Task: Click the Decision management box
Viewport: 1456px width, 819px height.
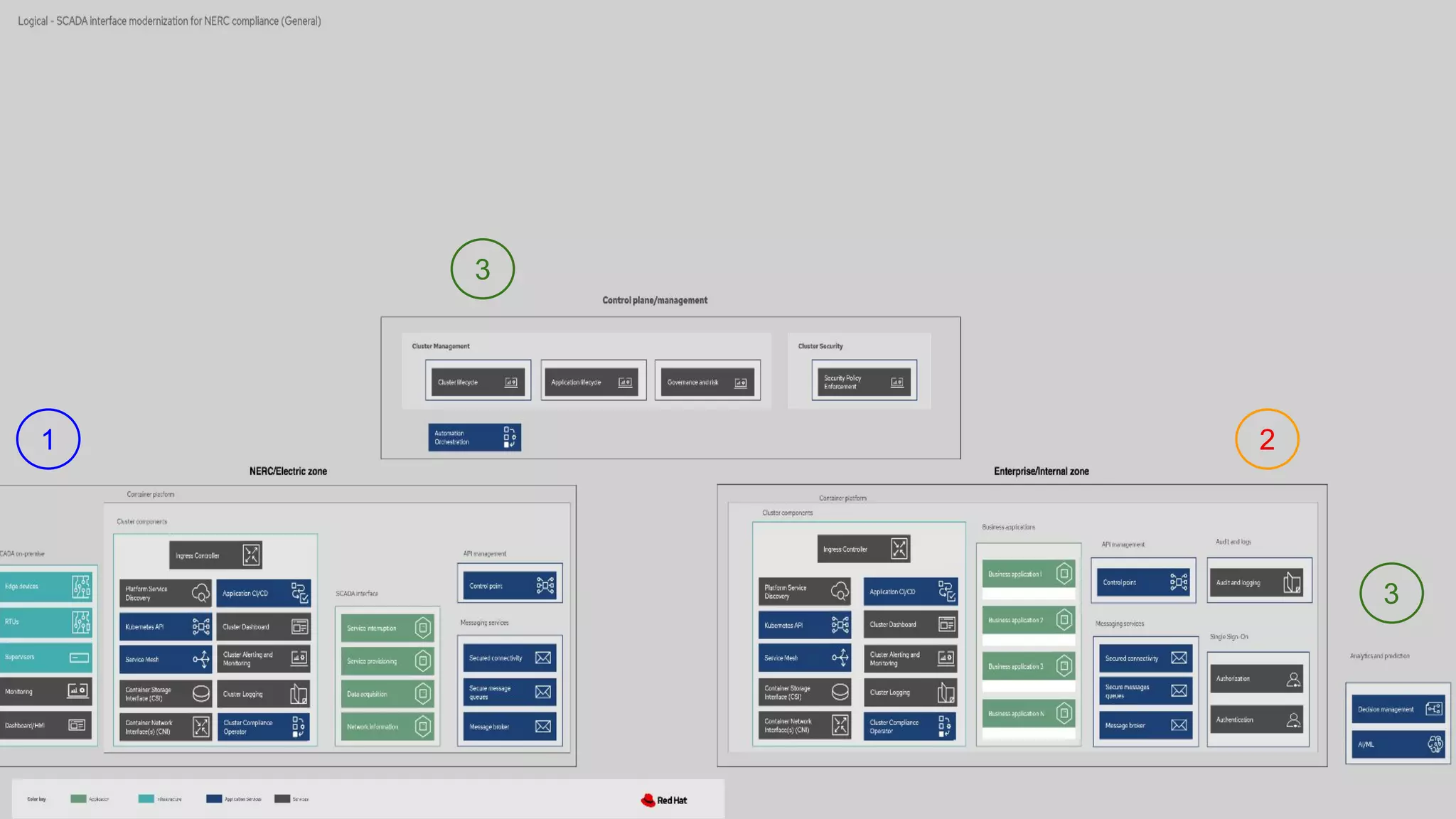Action: (x=1398, y=709)
